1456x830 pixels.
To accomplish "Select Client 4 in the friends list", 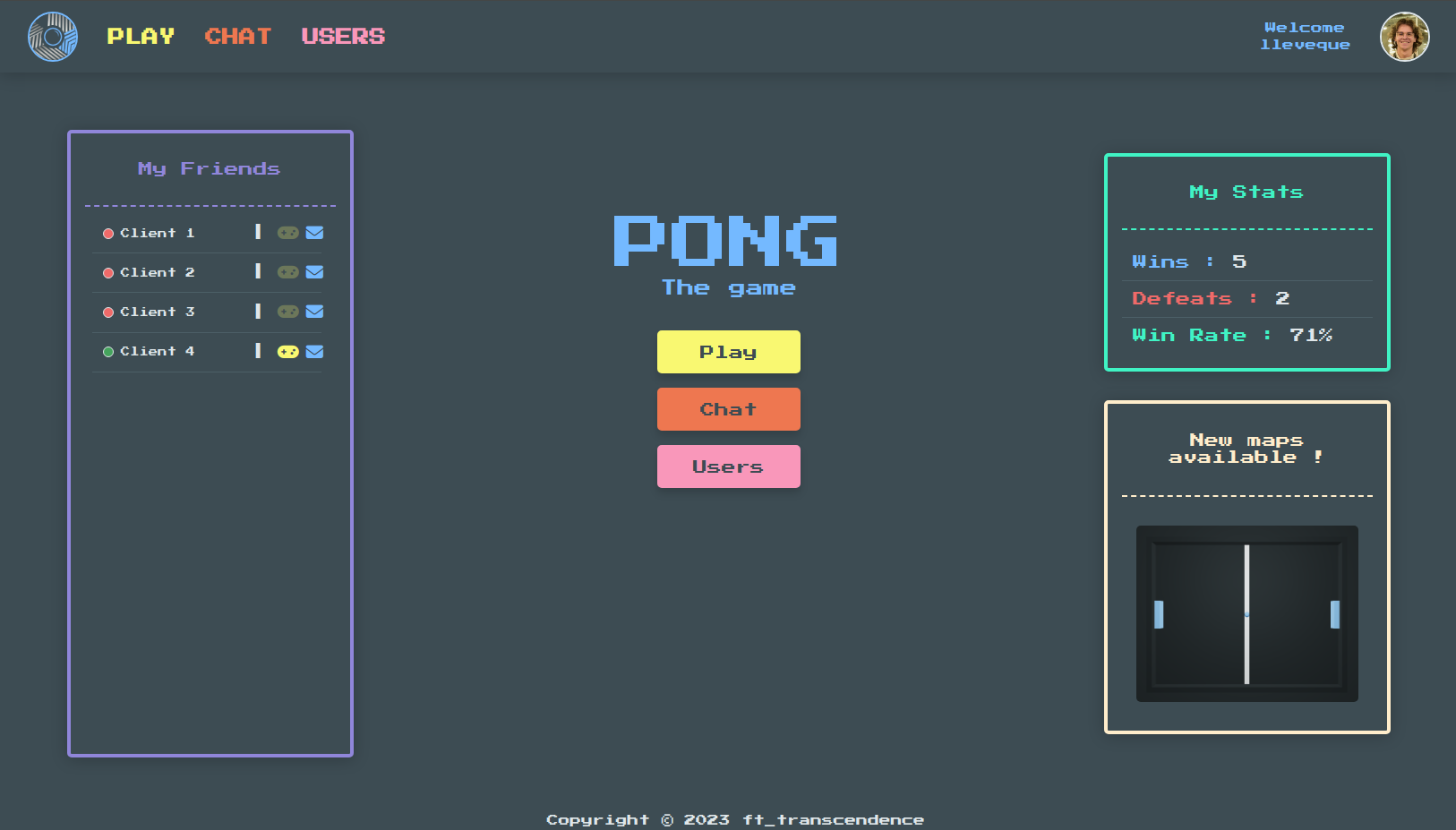I will [x=157, y=351].
